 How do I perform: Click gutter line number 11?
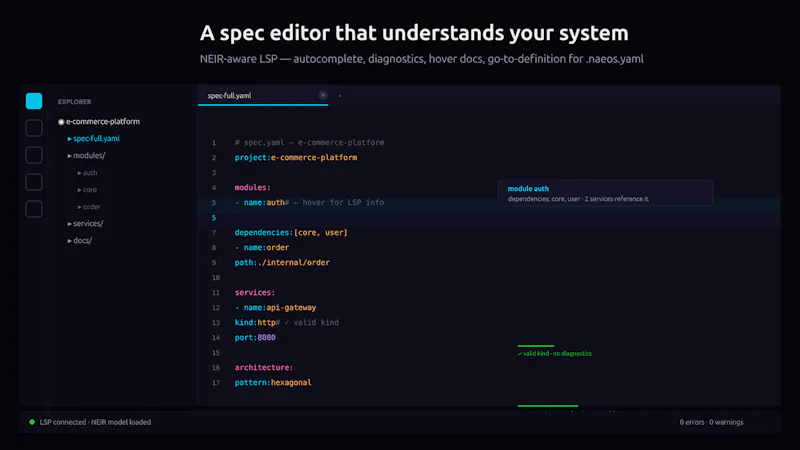coord(216,292)
